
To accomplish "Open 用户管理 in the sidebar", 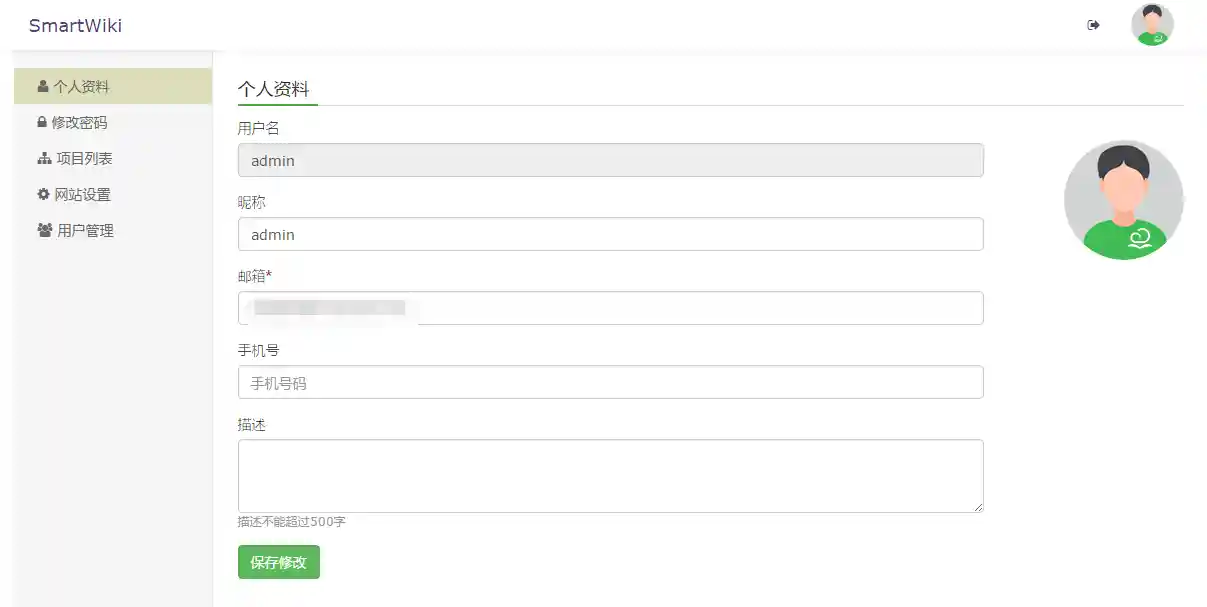I will (86, 231).
